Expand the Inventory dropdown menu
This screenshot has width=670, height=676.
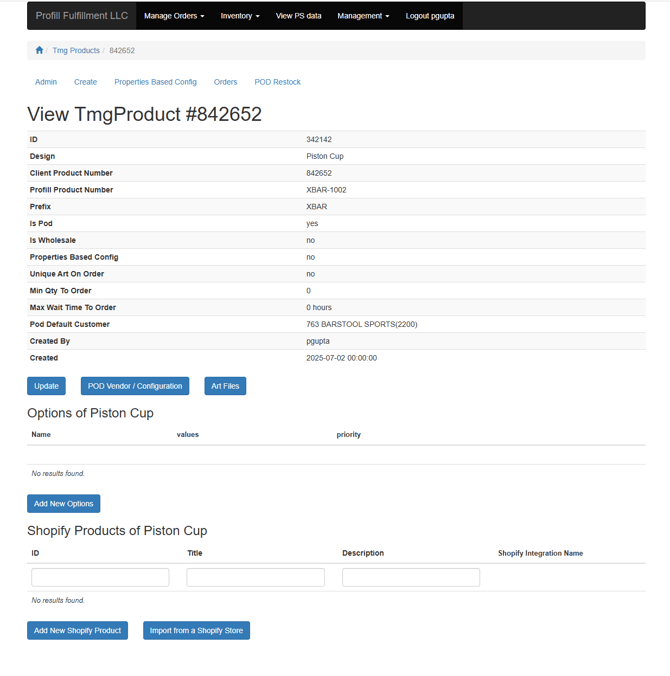pyautogui.click(x=240, y=16)
